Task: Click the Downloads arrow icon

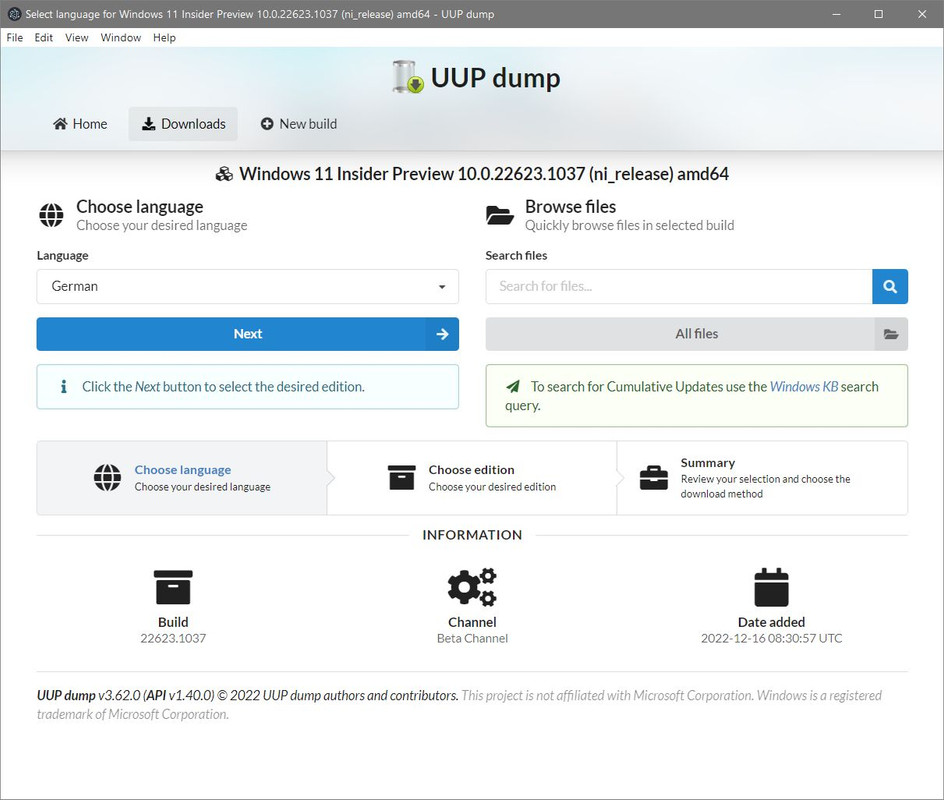Action: tap(148, 124)
